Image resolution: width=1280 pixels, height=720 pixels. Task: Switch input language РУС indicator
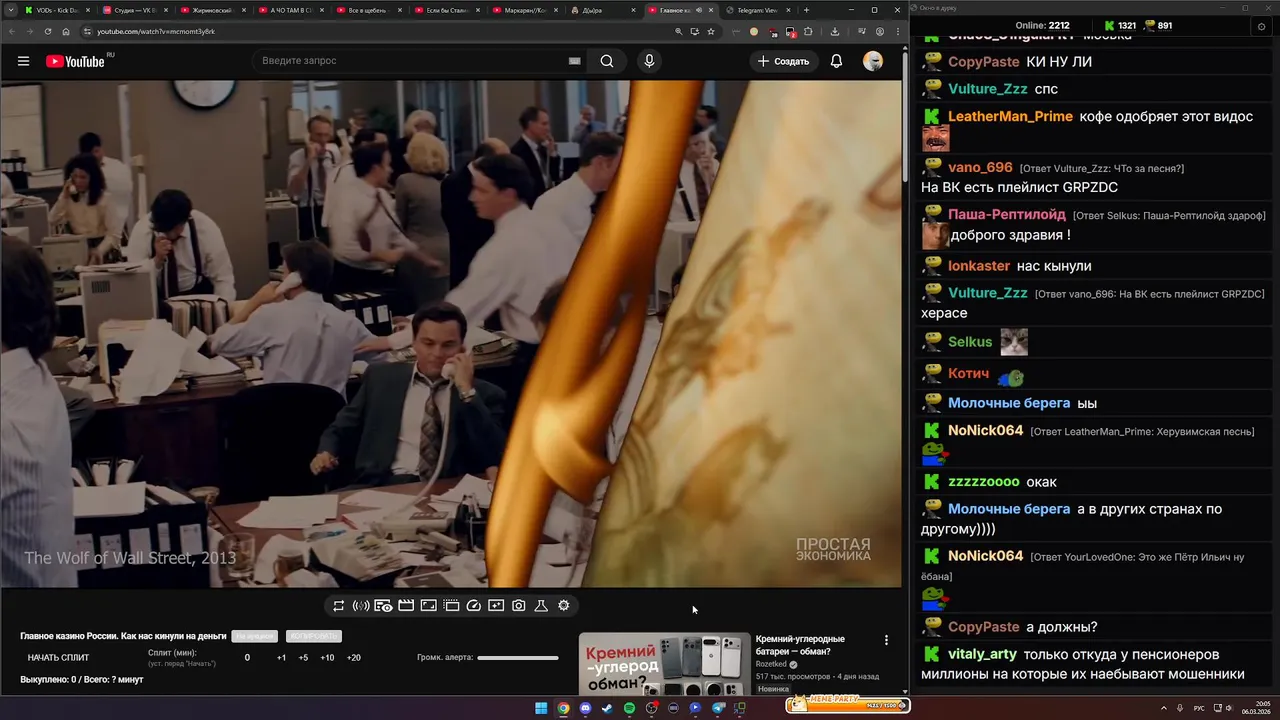point(1199,708)
